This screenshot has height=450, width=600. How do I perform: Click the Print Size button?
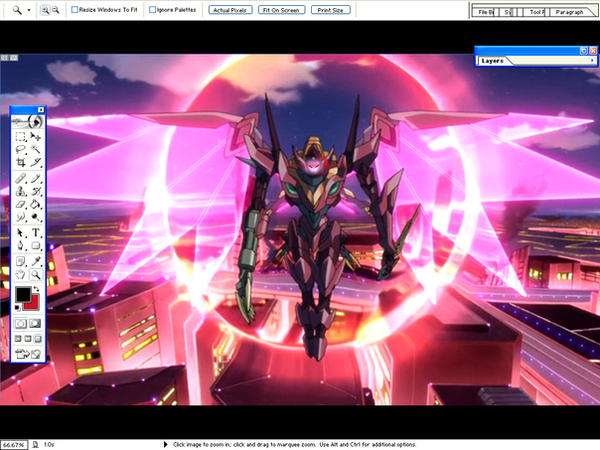pyautogui.click(x=331, y=10)
